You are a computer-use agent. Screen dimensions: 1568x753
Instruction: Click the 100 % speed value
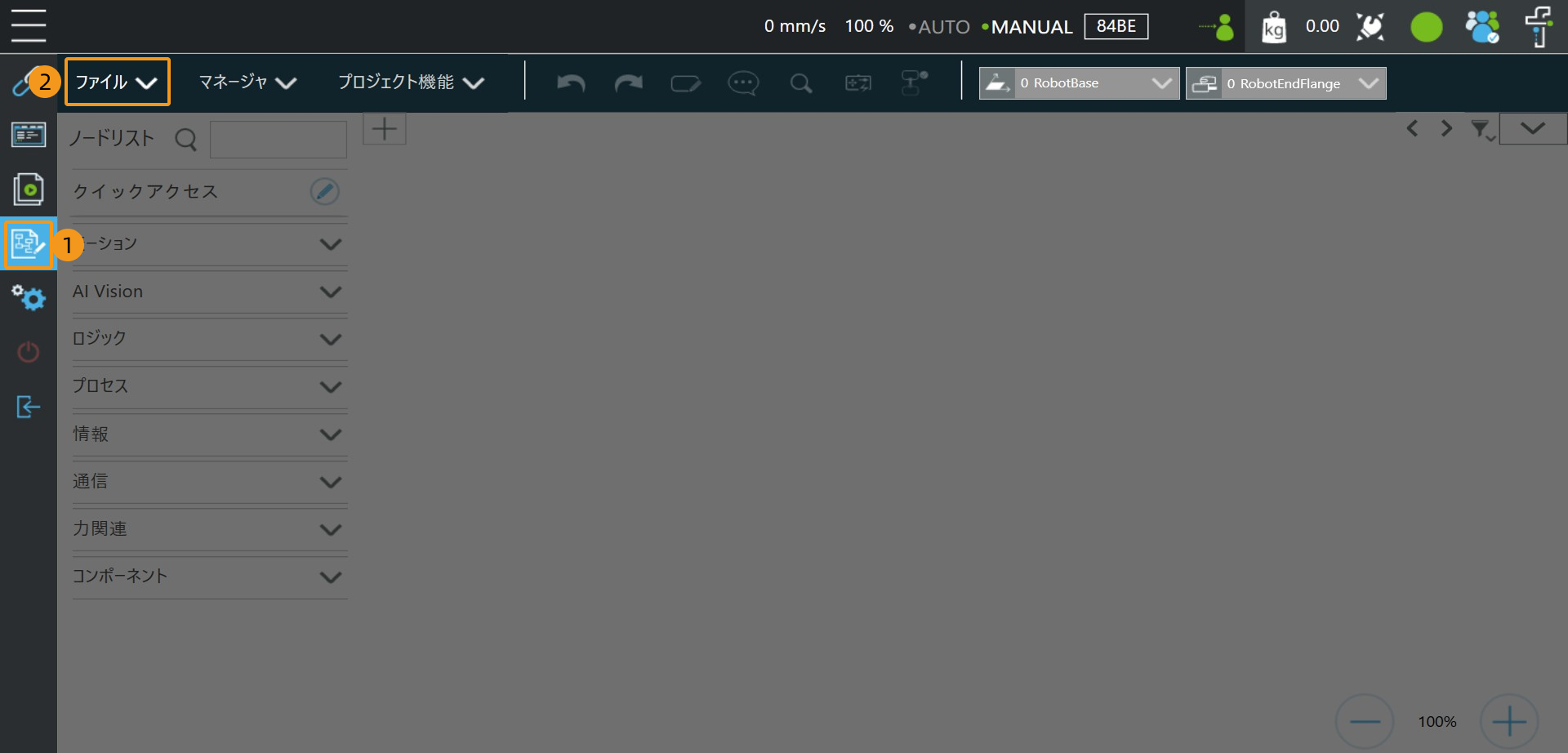869,26
